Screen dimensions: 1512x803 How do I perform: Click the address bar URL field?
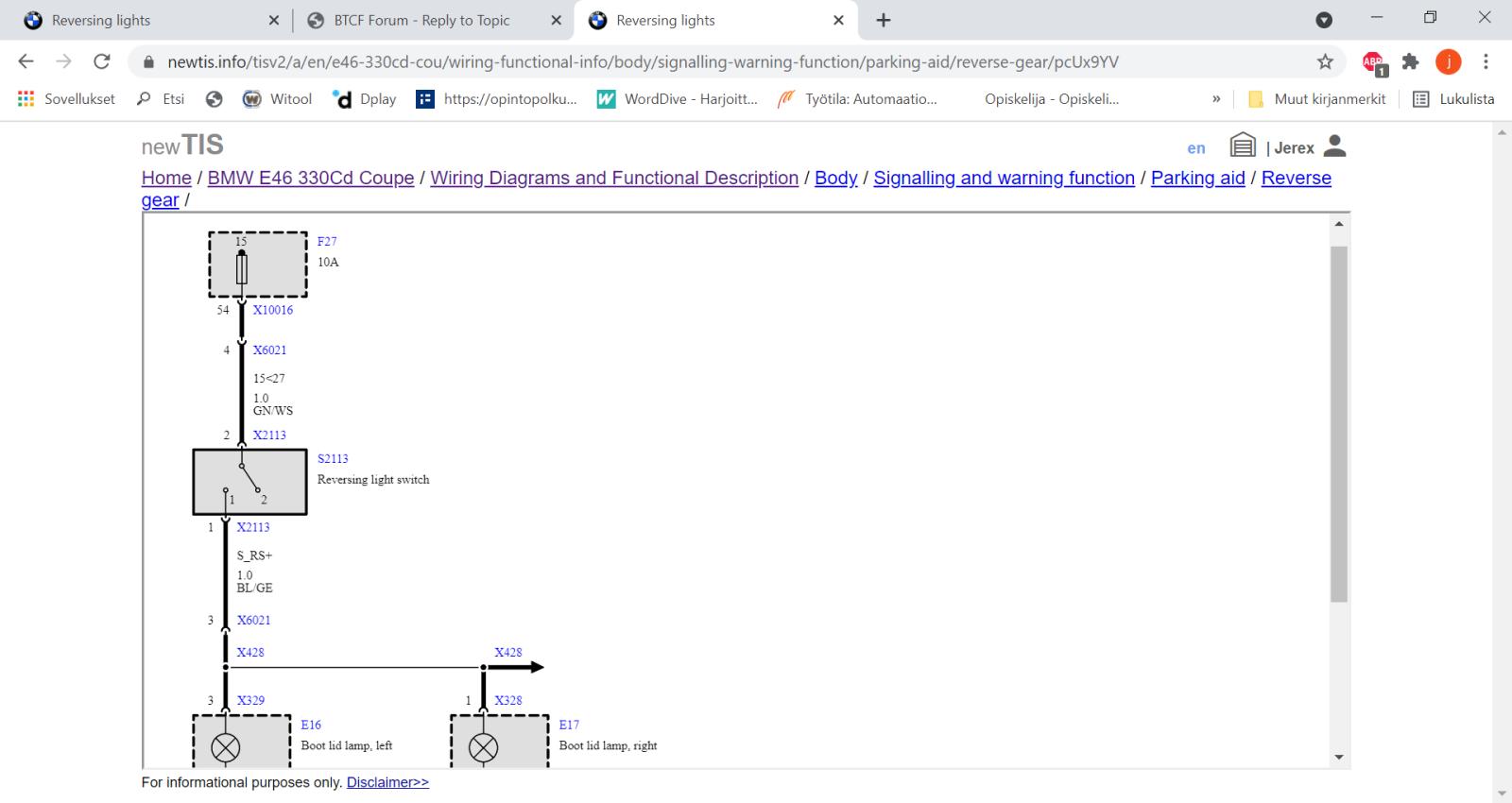(x=643, y=62)
